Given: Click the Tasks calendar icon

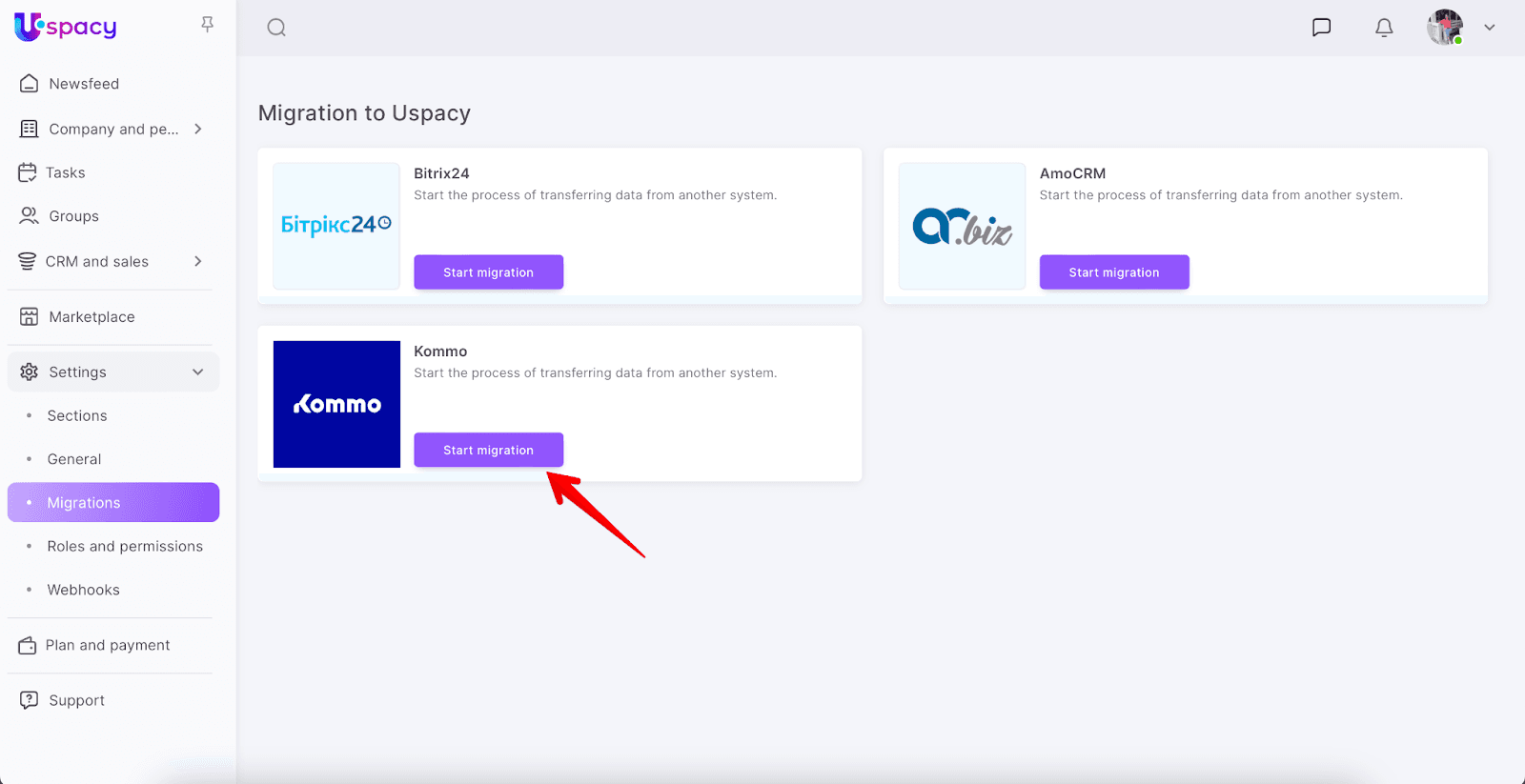Looking at the screenshot, I should 28,172.
